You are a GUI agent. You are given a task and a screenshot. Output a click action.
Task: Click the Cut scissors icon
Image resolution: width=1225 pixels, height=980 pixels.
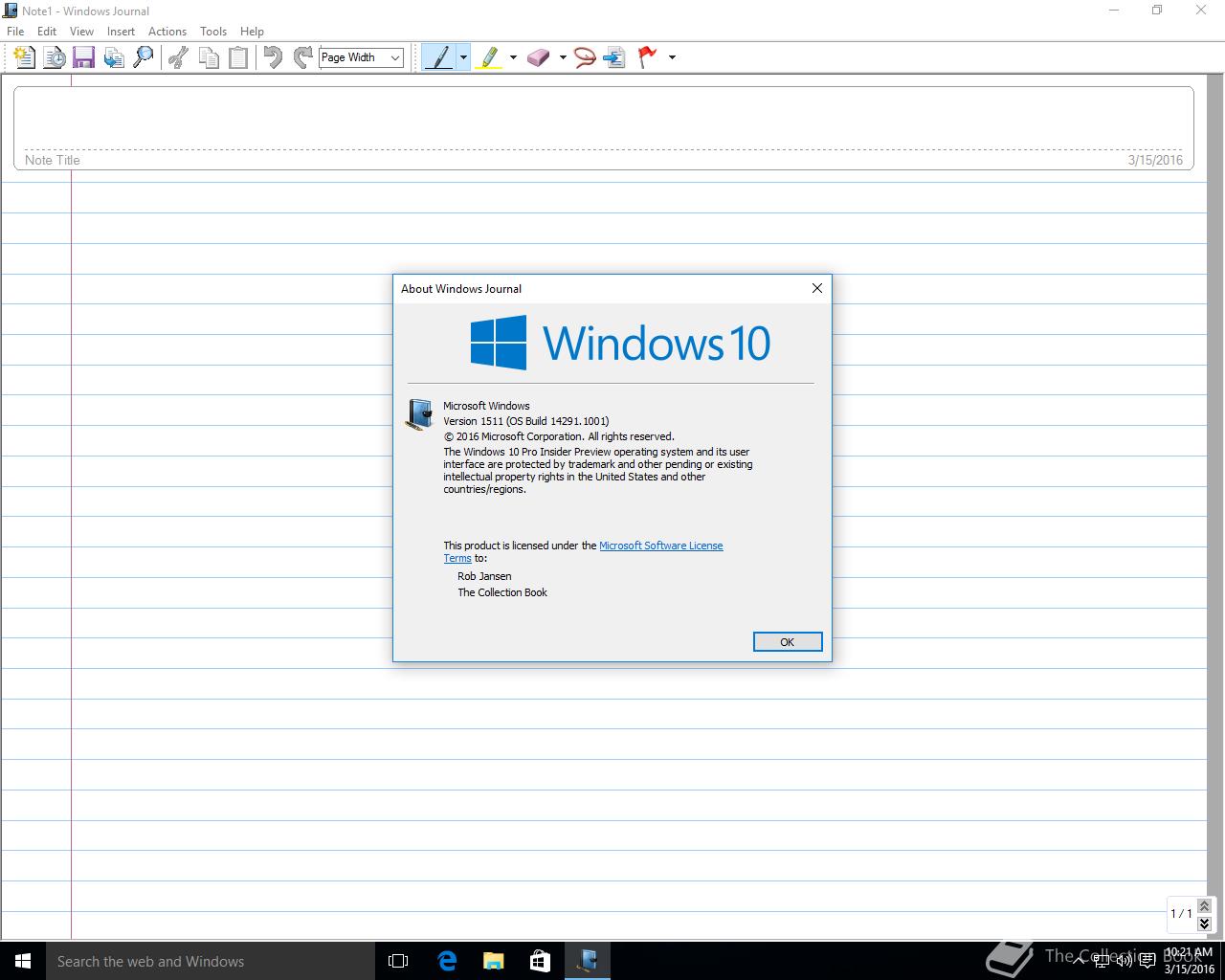pyautogui.click(x=178, y=57)
